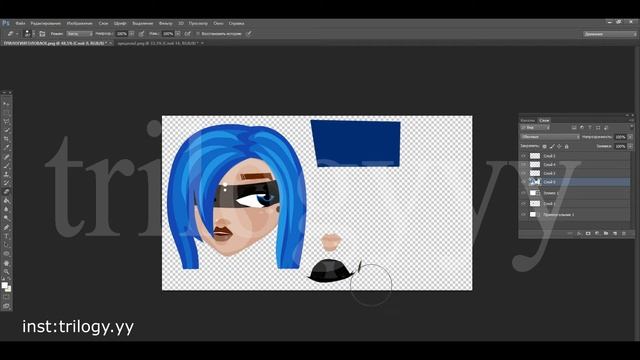Switch to the Каналы tab
This screenshot has height=360, width=640.
(x=528, y=120)
